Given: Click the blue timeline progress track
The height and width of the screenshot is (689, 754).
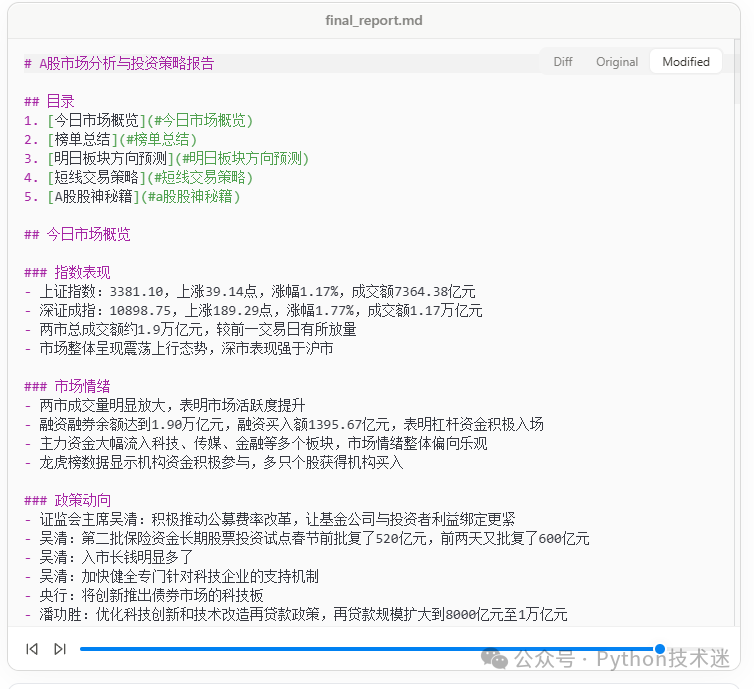Looking at the screenshot, I should tap(368, 649).
